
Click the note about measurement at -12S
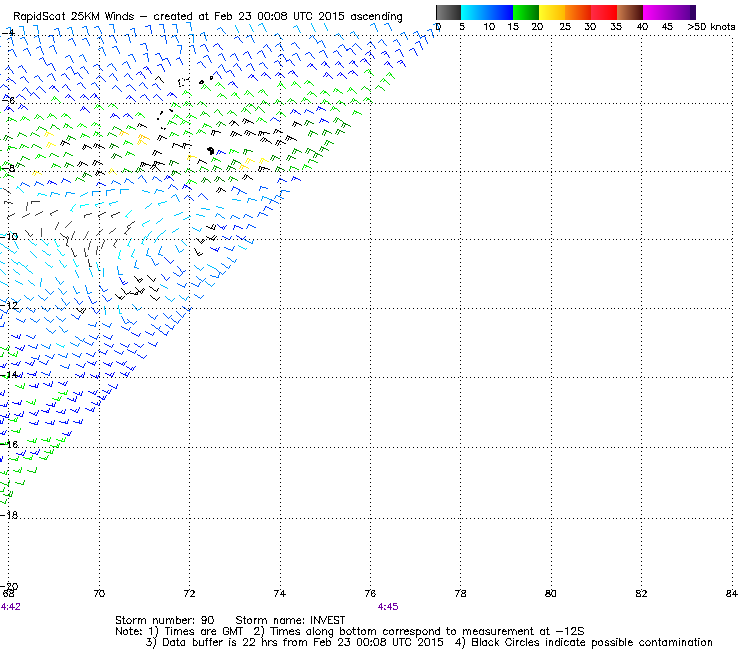point(419,631)
